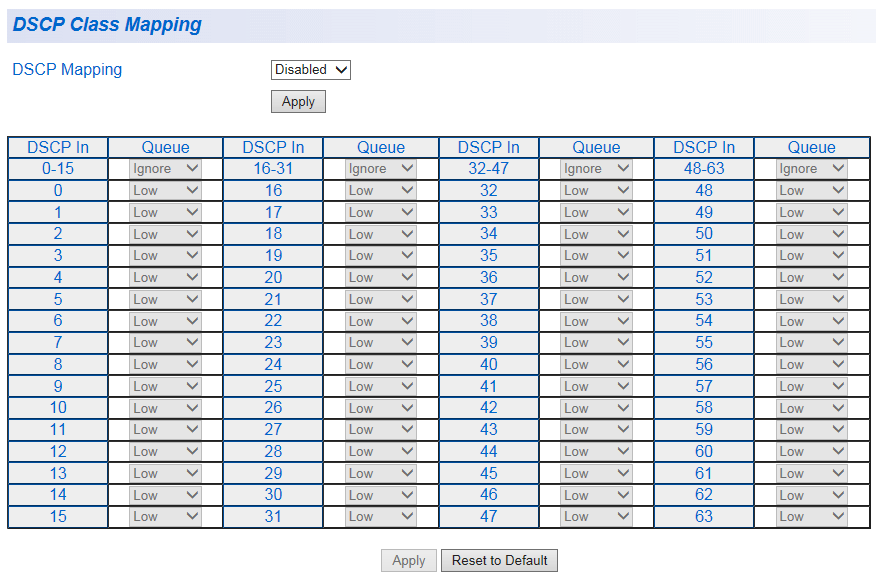Open the Queue dropdown for DSCP 50
Viewport: 884px width, 588px height.
click(x=811, y=234)
